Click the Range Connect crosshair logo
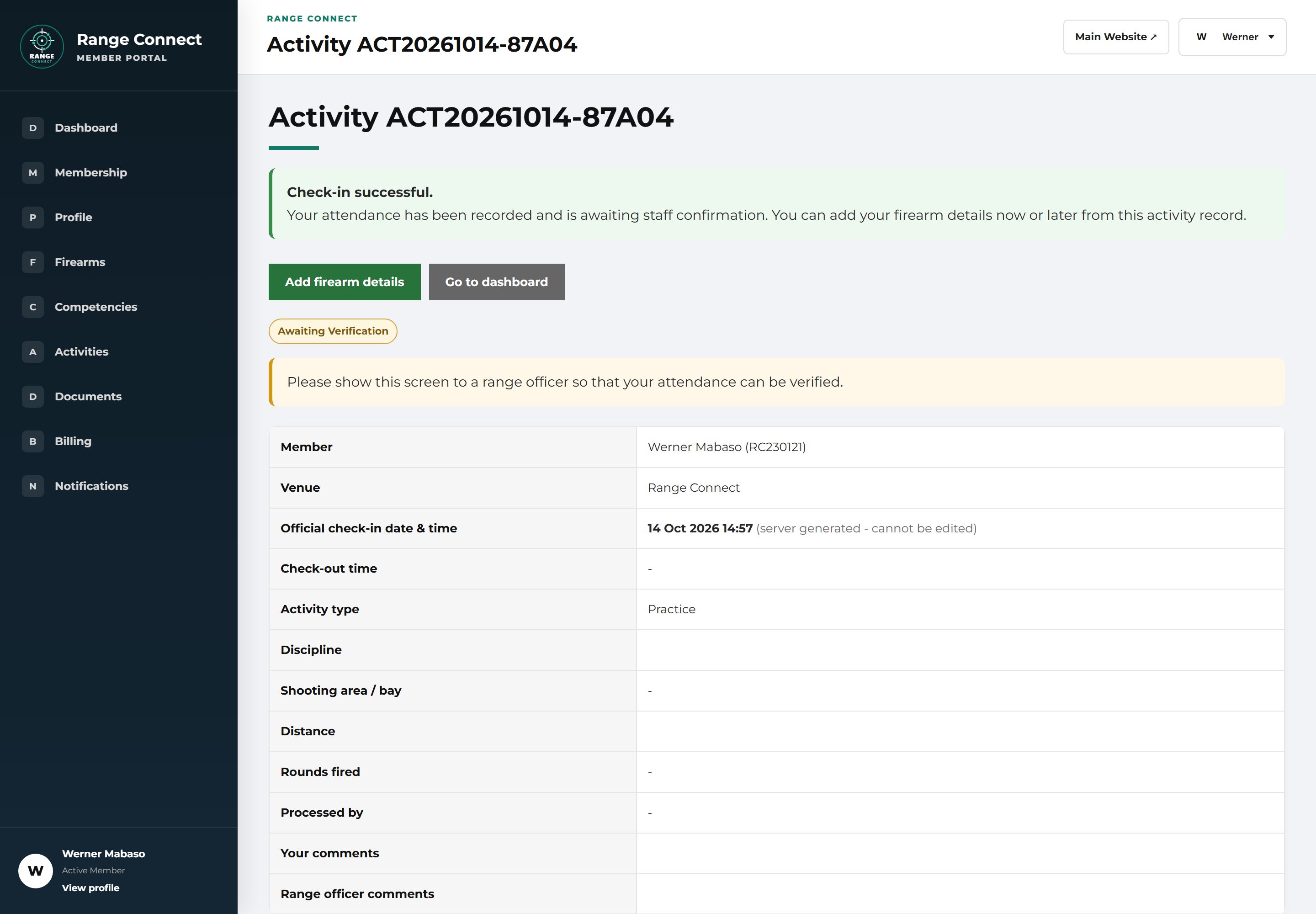This screenshot has width=1316, height=914. pyautogui.click(x=42, y=47)
